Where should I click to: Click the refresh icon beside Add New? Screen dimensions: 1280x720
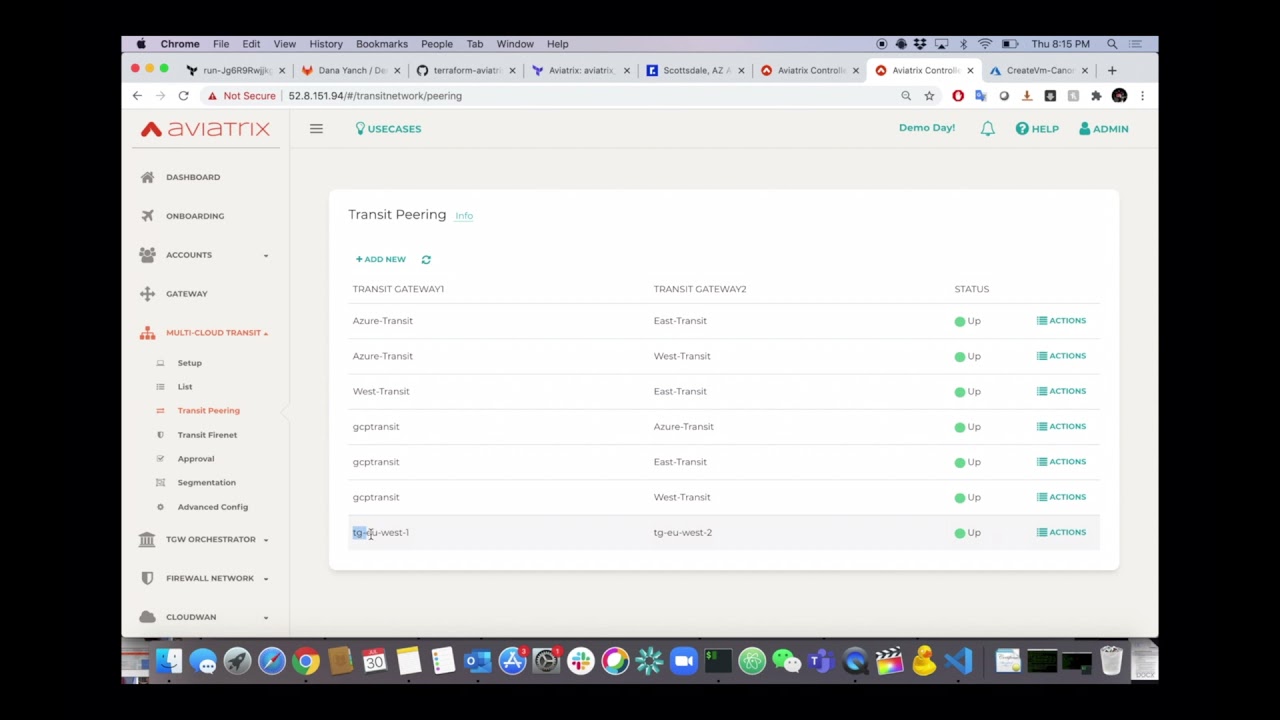tap(426, 259)
